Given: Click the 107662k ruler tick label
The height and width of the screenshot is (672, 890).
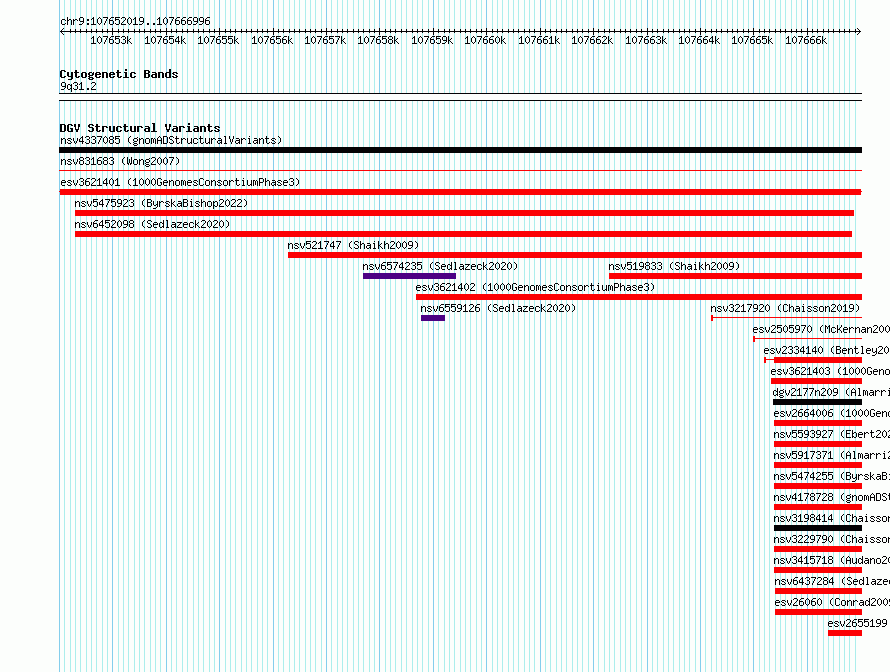Looking at the screenshot, I should (x=592, y=40).
